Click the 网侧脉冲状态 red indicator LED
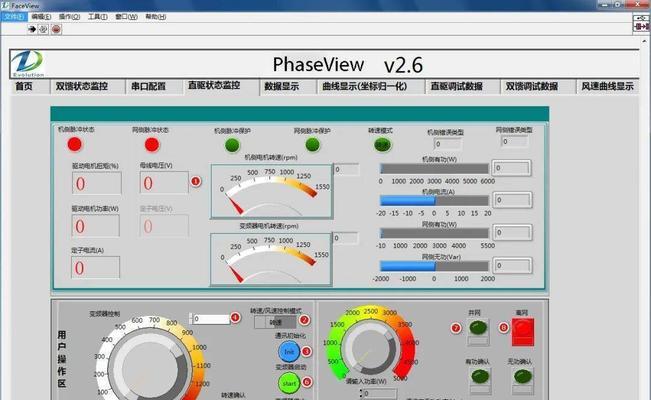The image size is (651, 400). click(152, 145)
